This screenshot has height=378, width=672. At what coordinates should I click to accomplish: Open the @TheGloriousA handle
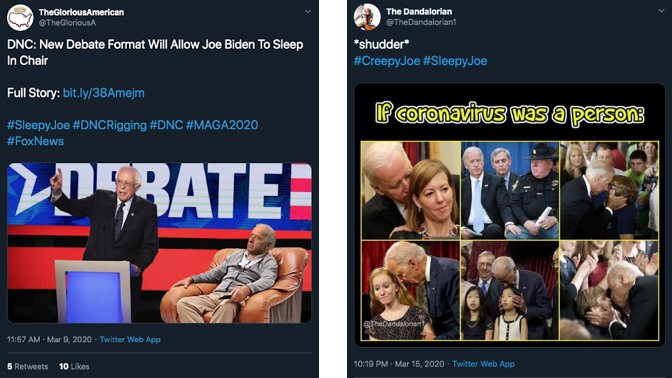pyautogui.click(x=67, y=23)
